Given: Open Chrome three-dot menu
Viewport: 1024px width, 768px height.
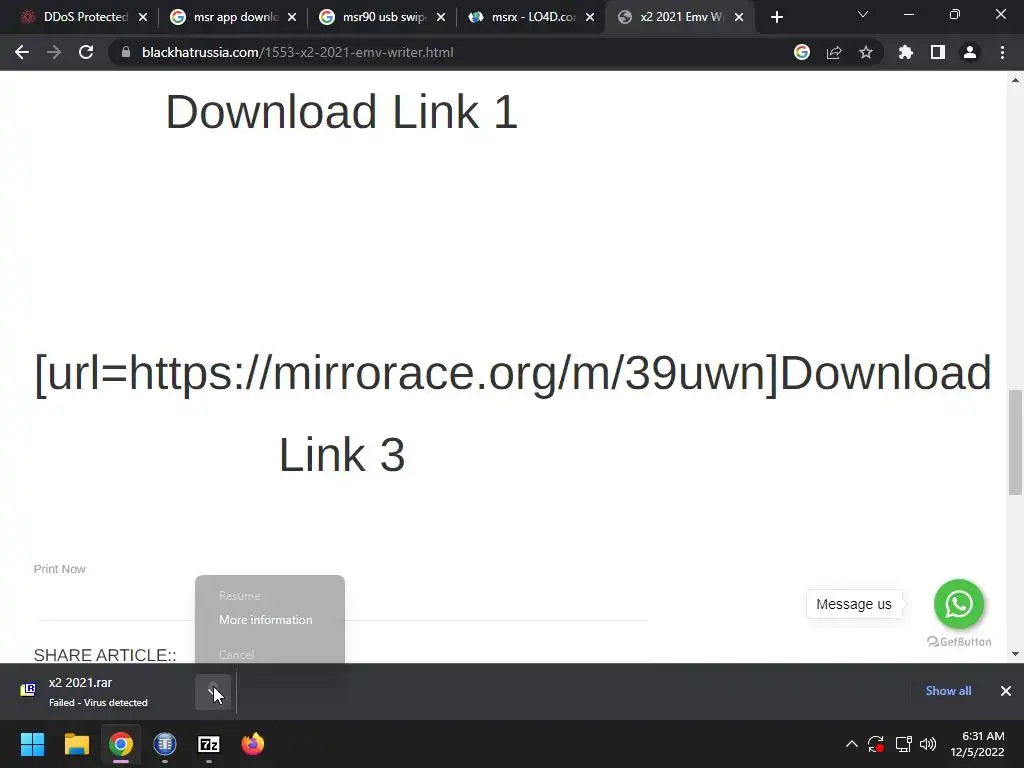Looking at the screenshot, I should click(1002, 52).
